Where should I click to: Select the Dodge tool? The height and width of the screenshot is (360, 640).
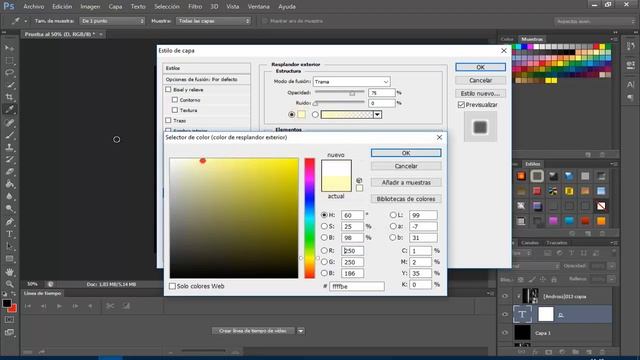click(9, 209)
